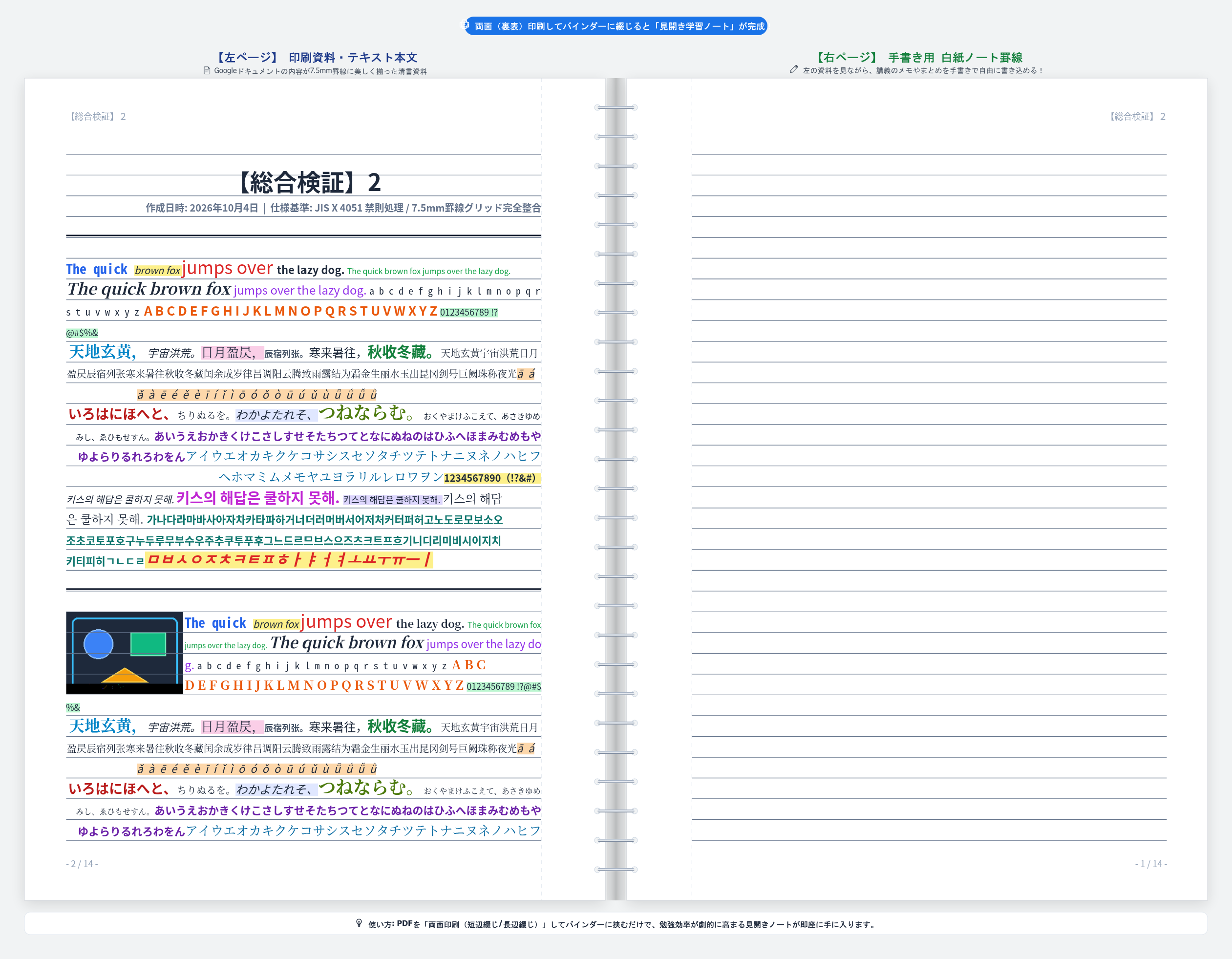The image size is (1232, 959).
Task: Click the right page header 【総合検証】 2
Action: 1136,116
